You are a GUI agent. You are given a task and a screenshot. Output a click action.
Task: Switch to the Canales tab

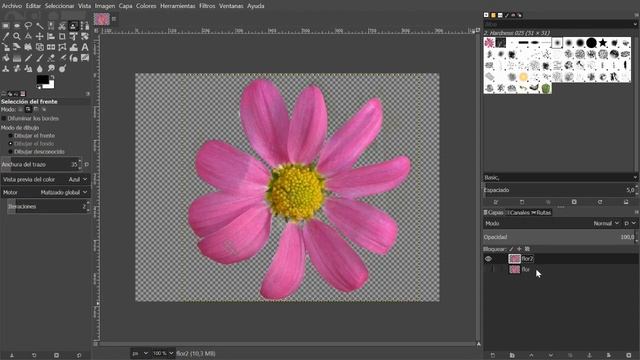click(519, 212)
